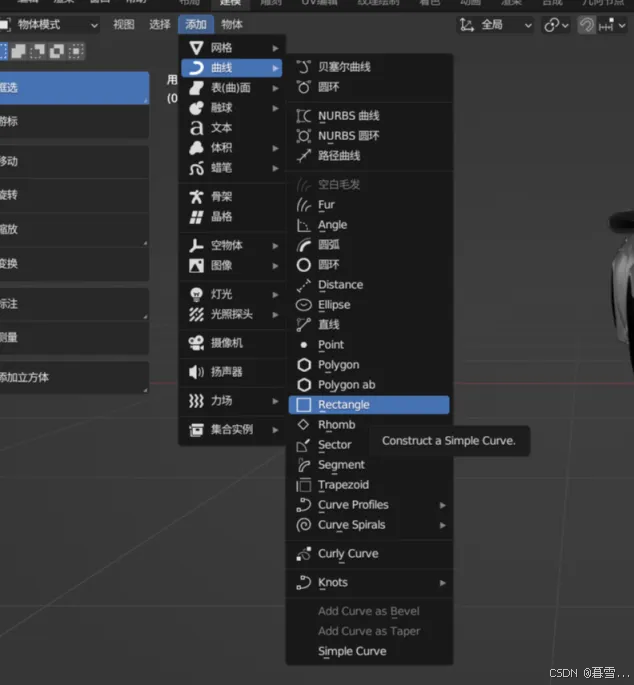Choose subtract selection mode icon
This screenshot has width=634, height=685.
pyautogui.click(x=37, y=51)
